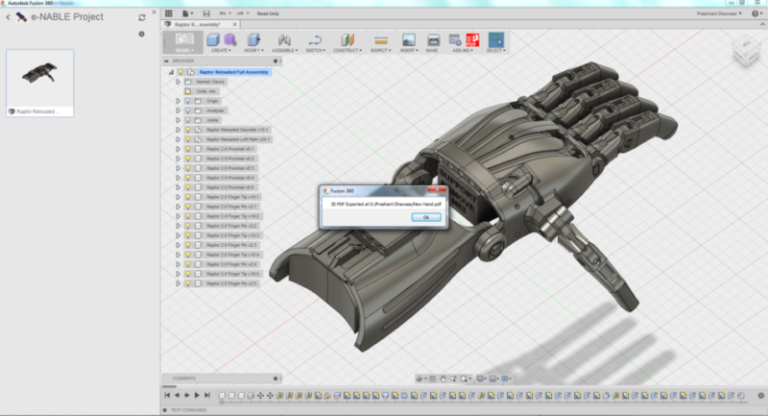This screenshot has width=768, height=416.
Task: Click the Create box icon
Action: pyautogui.click(x=213, y=40)
